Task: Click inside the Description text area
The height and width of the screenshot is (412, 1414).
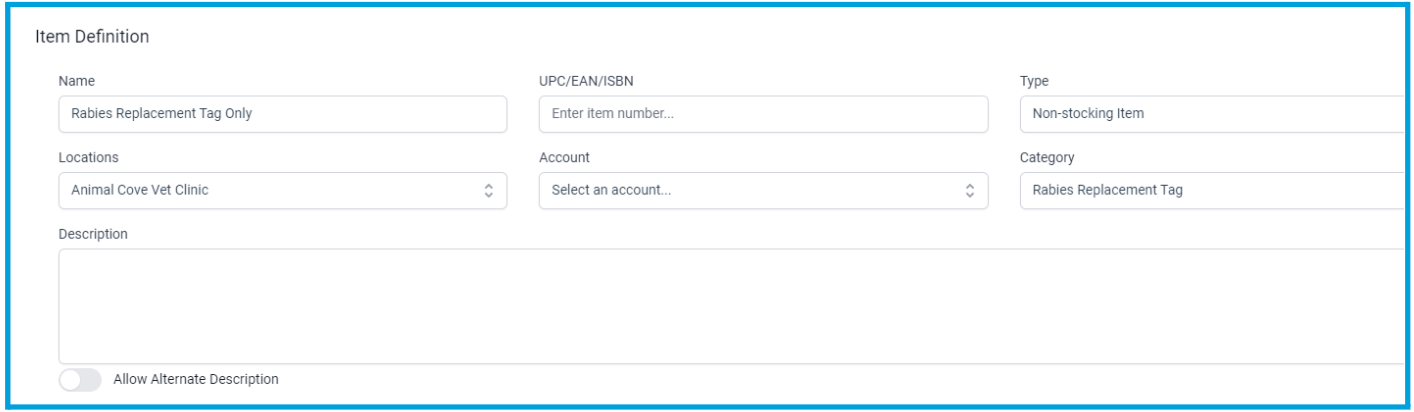Action: [733, 306]
